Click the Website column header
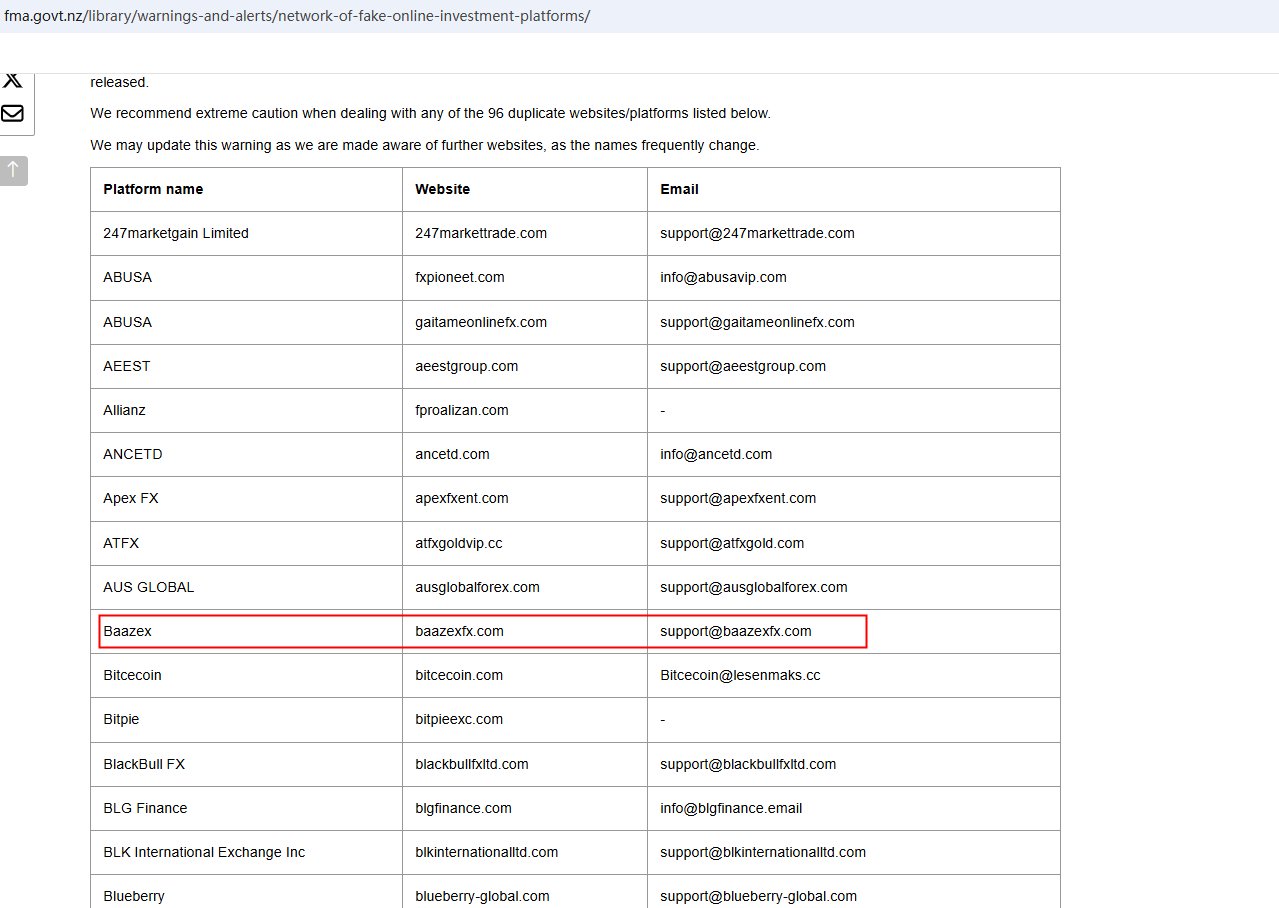The image size is (1279, 908). pos(442,189)
